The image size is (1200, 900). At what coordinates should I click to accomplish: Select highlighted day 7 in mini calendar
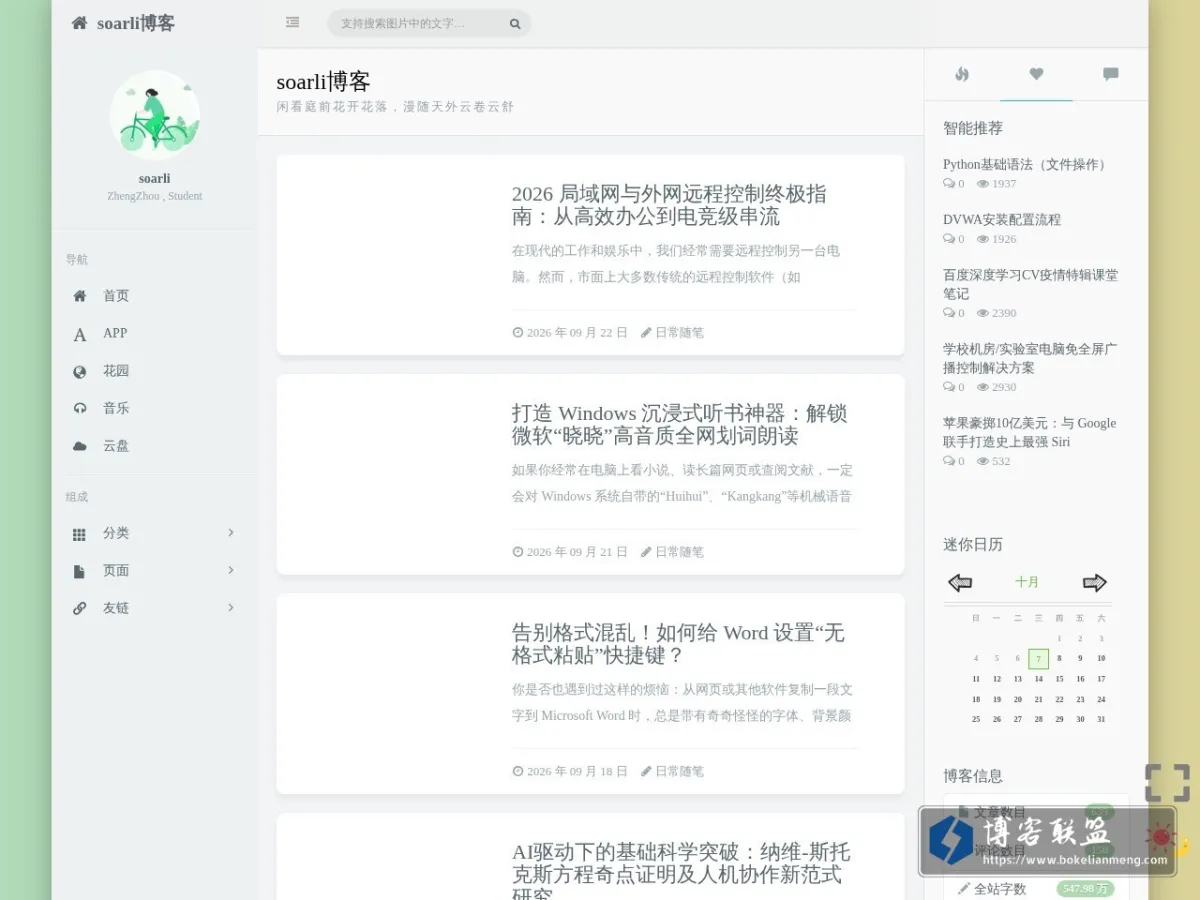coord(1039,659)
